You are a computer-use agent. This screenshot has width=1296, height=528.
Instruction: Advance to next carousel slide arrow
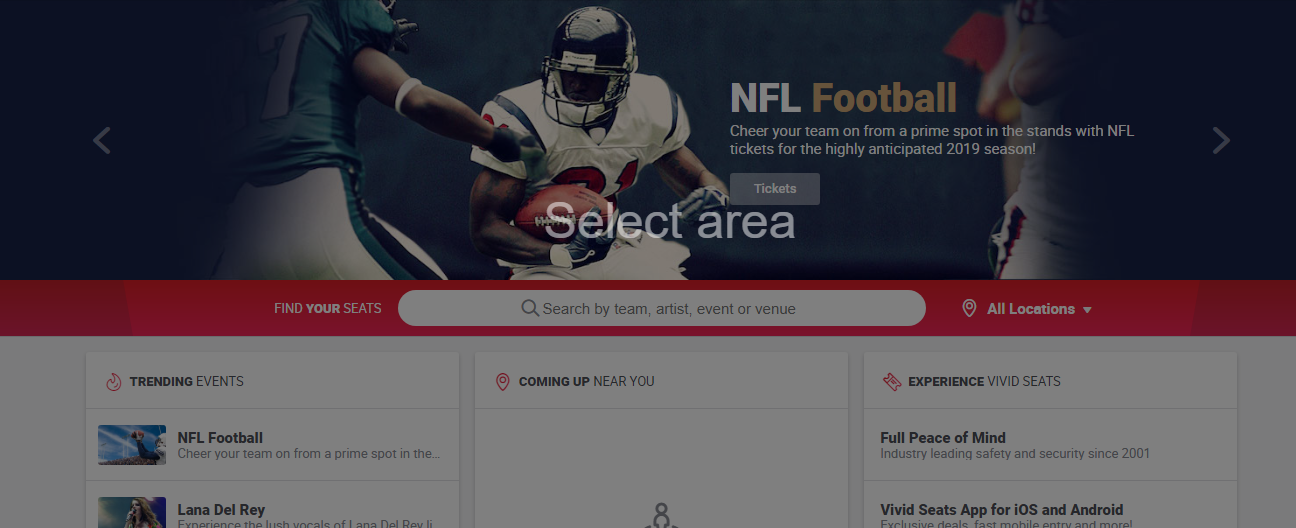1221,141
